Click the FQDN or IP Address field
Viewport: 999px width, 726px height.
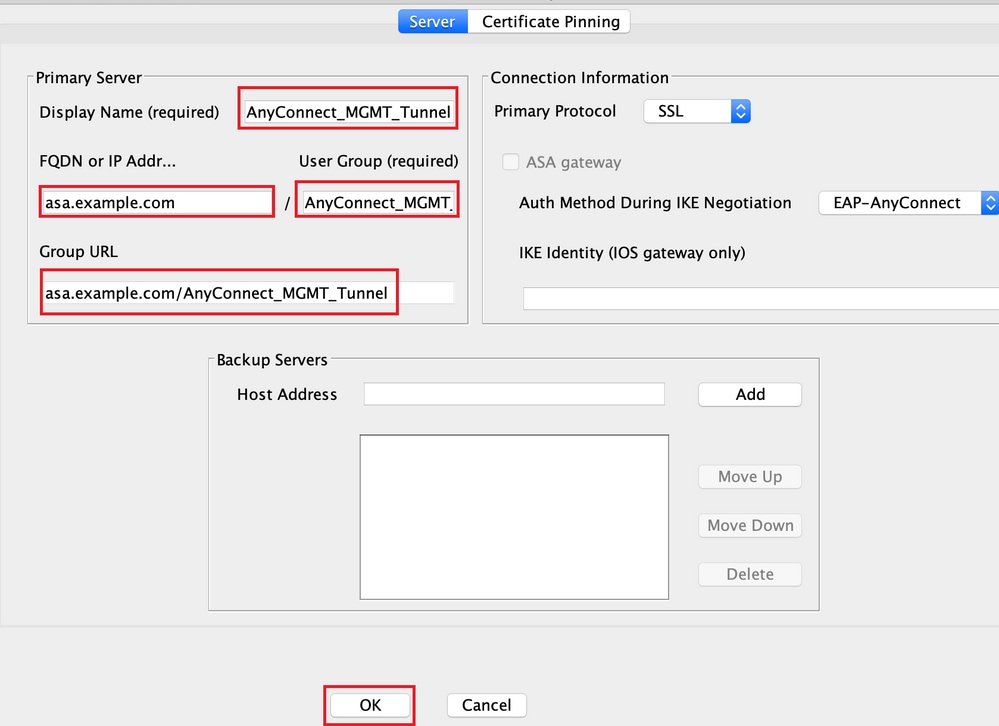[x=157, y=203]
